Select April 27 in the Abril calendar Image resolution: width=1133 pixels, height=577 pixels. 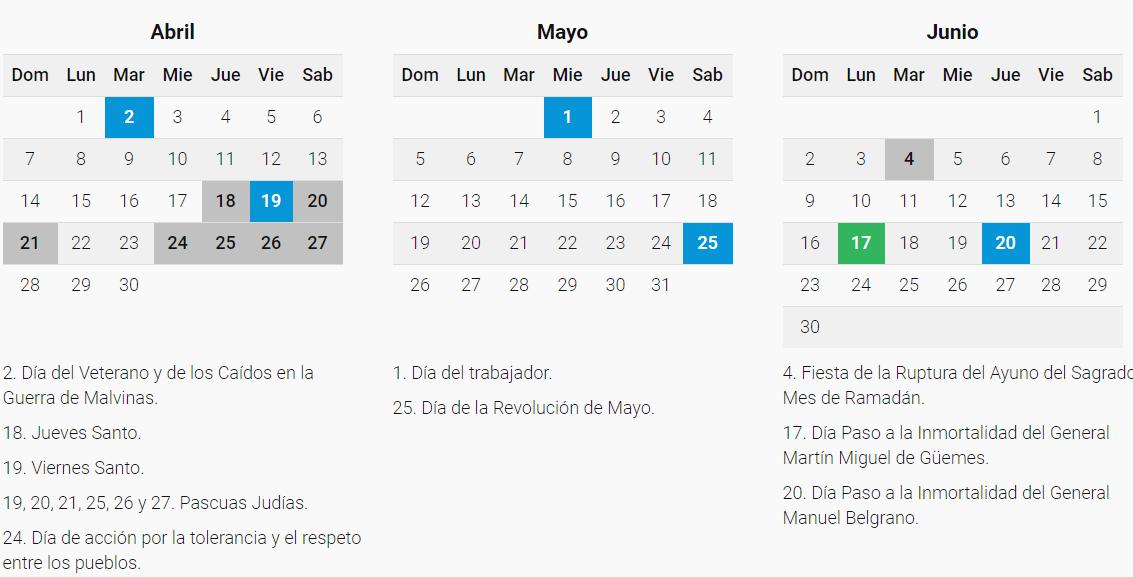317,243
